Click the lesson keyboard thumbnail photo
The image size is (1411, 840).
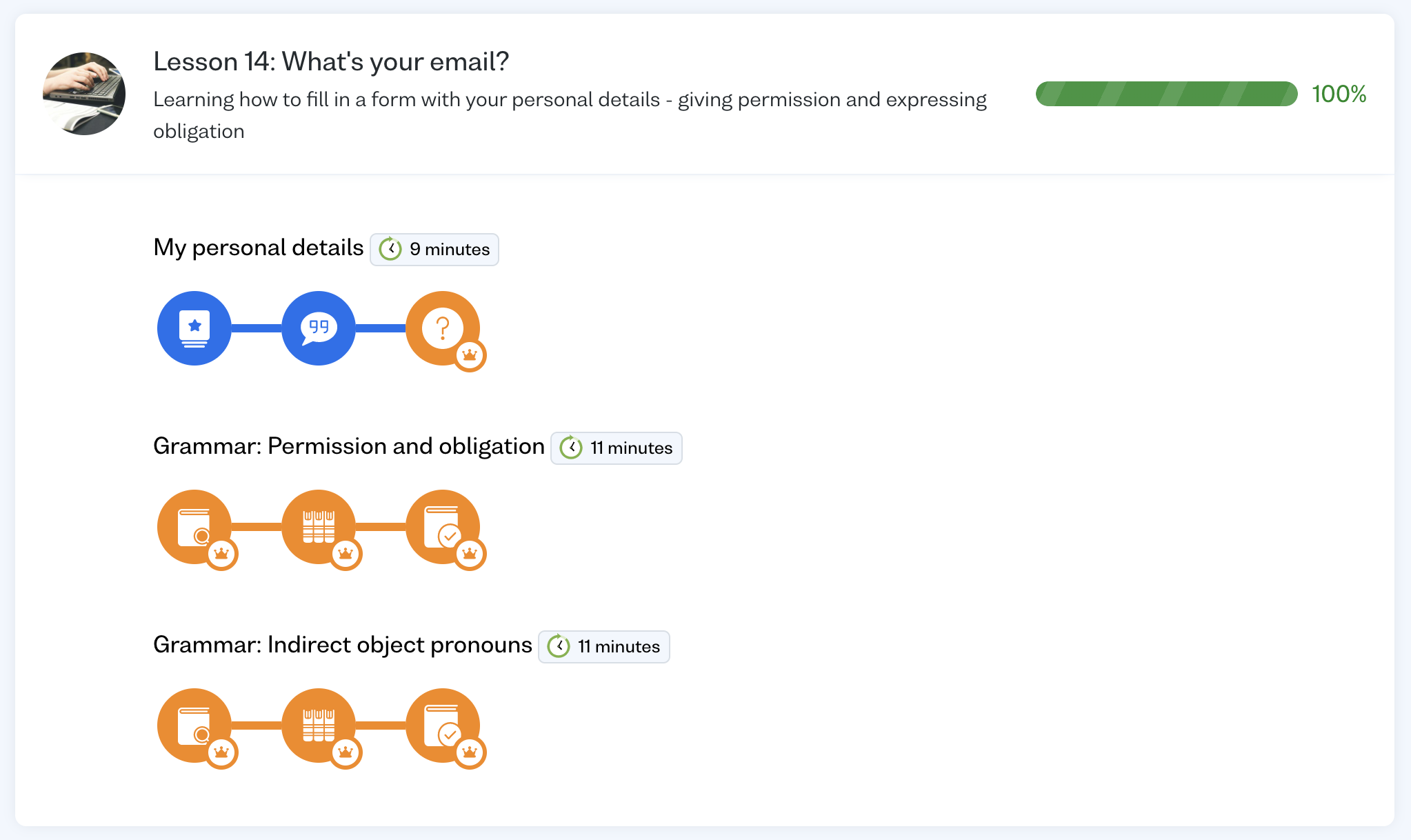coord(84,94)
